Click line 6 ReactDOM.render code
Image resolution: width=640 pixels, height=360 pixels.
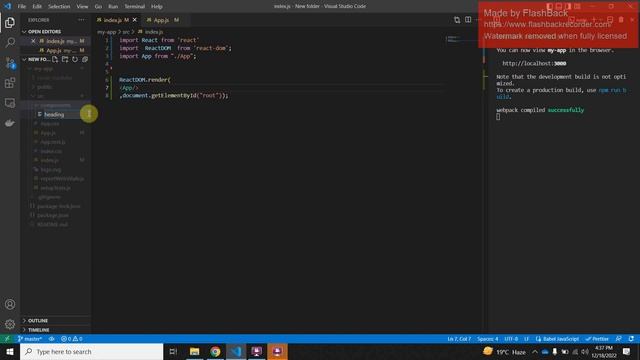click(x=145, y=80)
